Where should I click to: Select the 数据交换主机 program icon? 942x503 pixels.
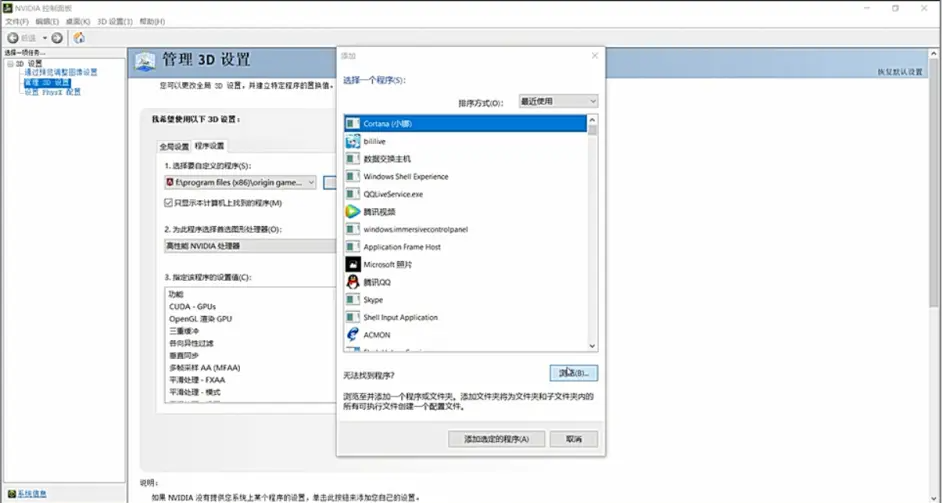pos(353,159)
